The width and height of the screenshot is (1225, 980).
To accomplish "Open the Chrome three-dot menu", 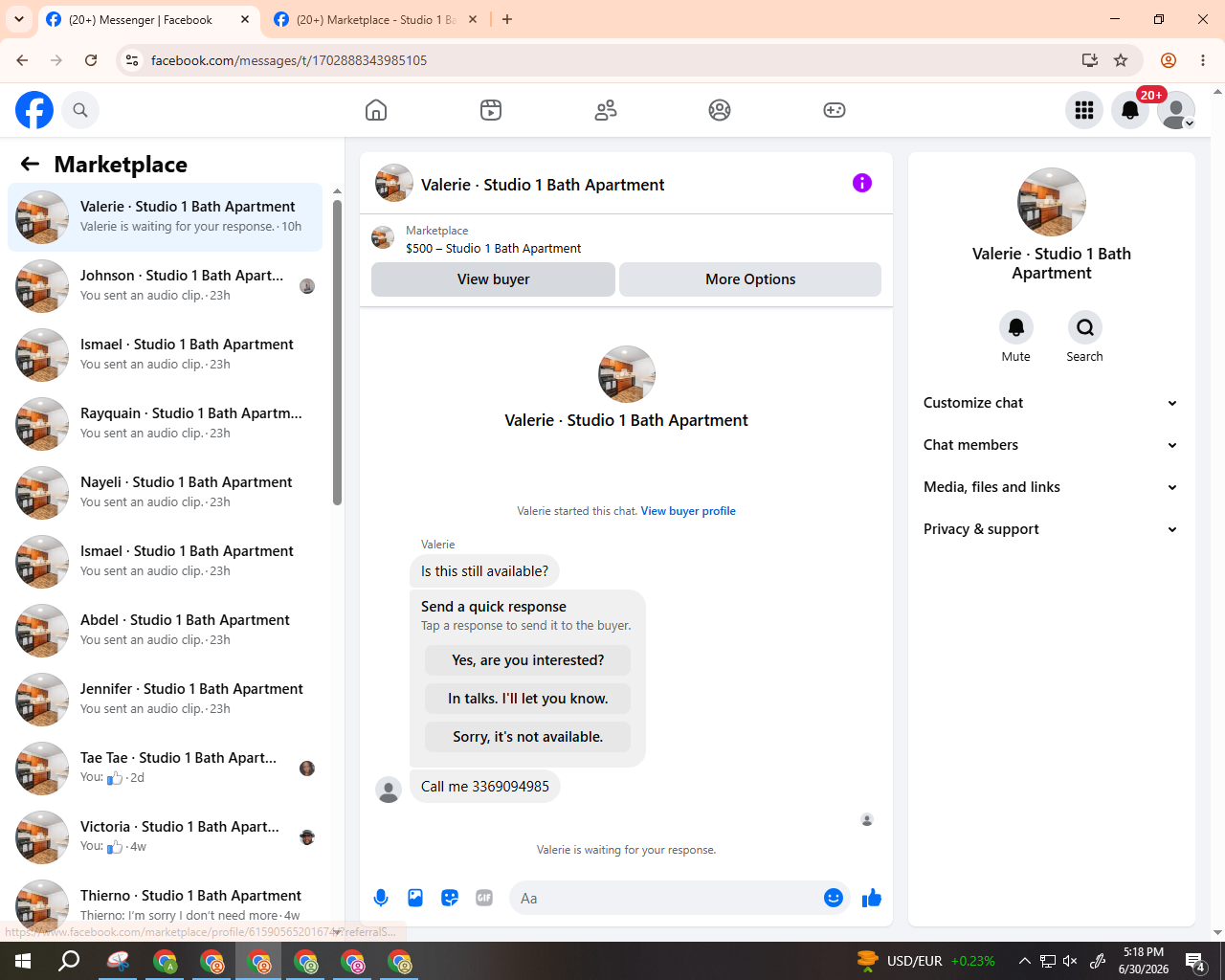I will pyautogui.click(x=1203, y=60).
